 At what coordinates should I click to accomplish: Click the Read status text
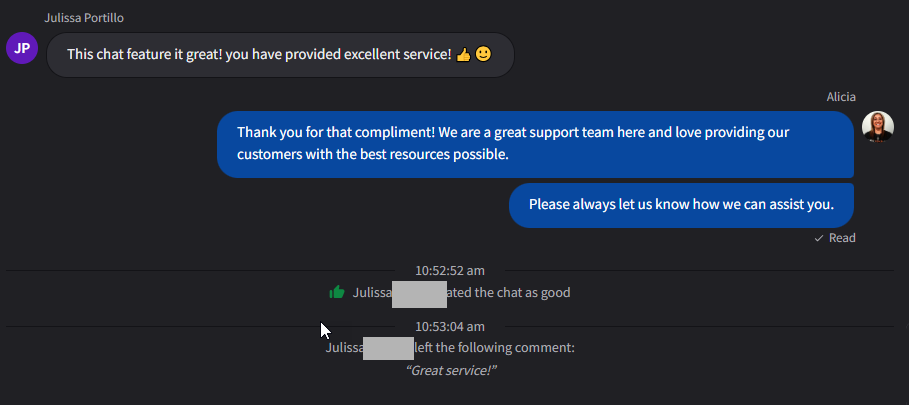(842, 238)
